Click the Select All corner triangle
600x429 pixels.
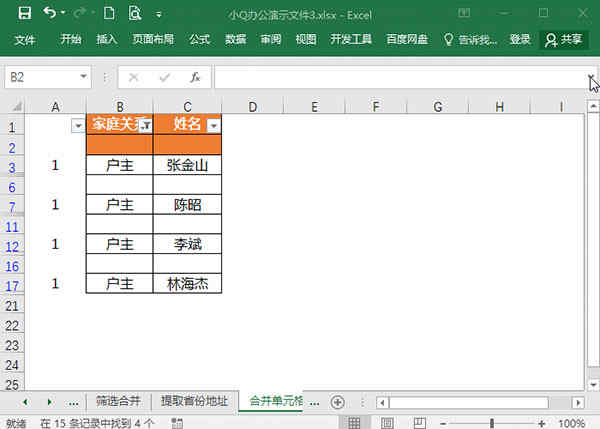click(16, 107)
